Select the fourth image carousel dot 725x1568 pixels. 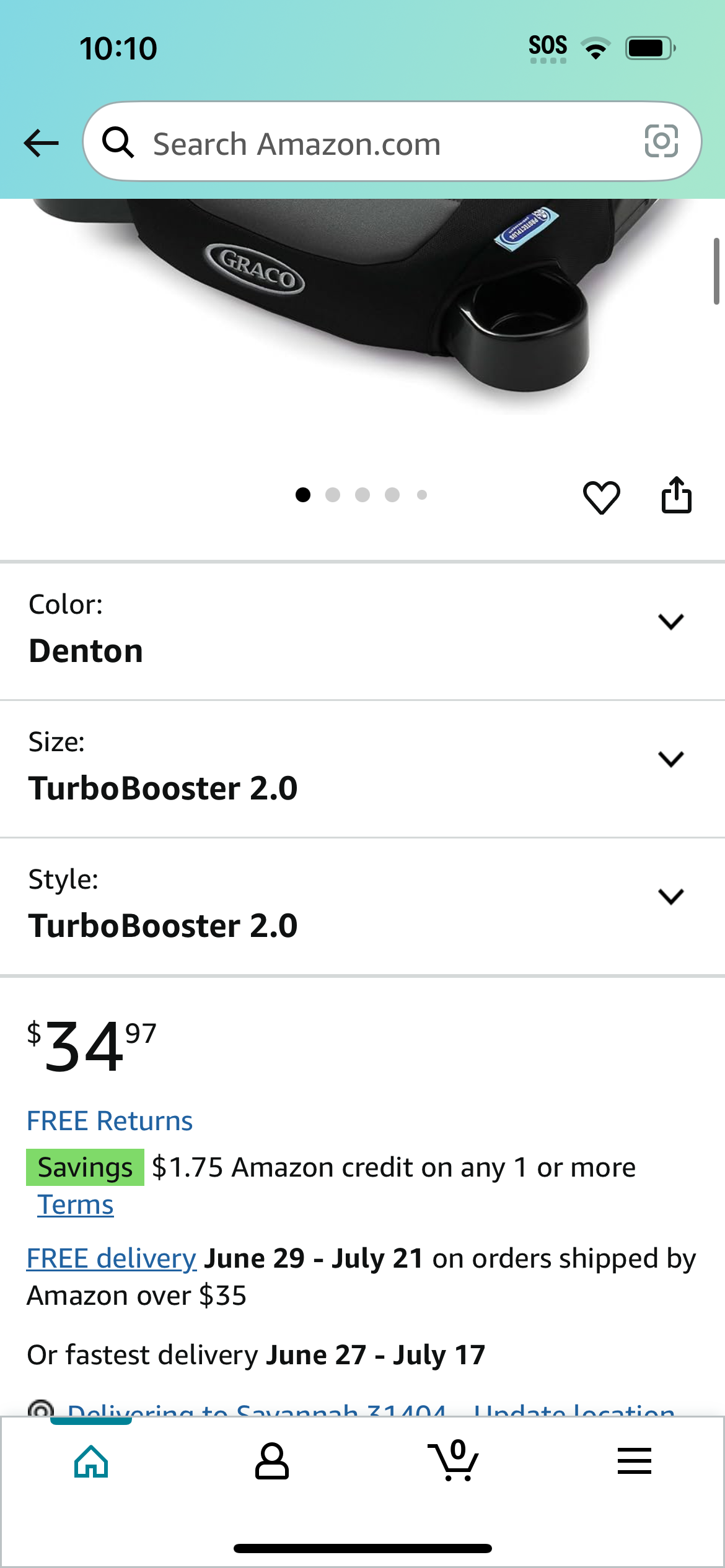click(x=392, y=495)
